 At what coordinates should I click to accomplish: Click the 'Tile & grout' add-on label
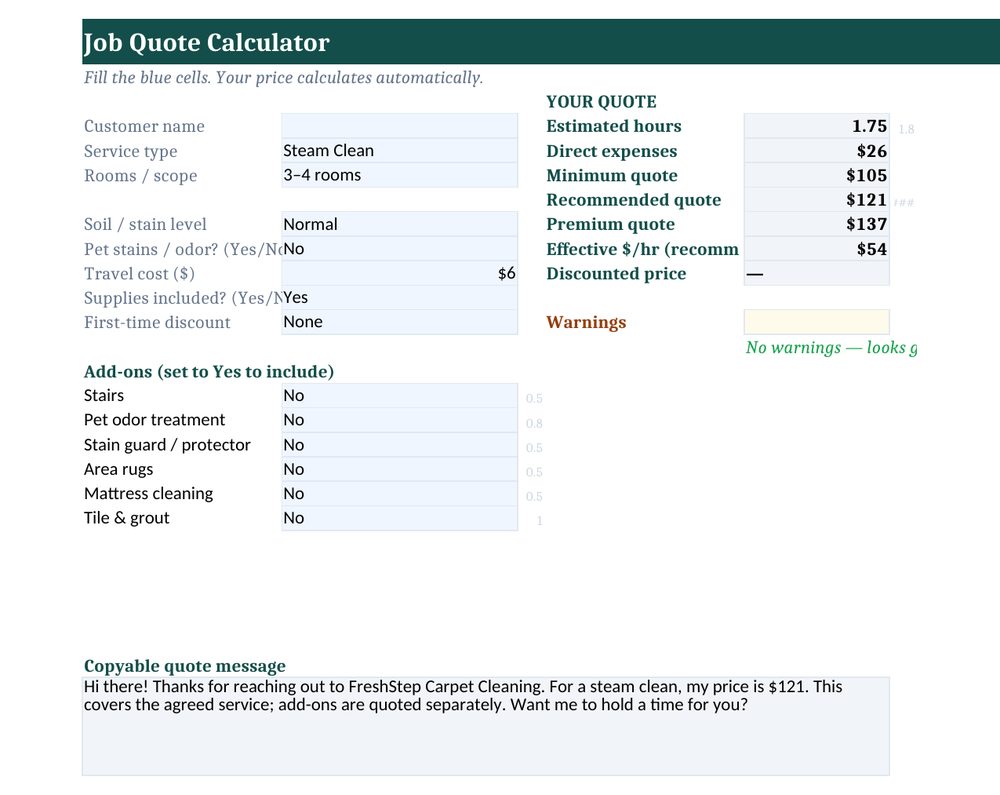[126, 518]
